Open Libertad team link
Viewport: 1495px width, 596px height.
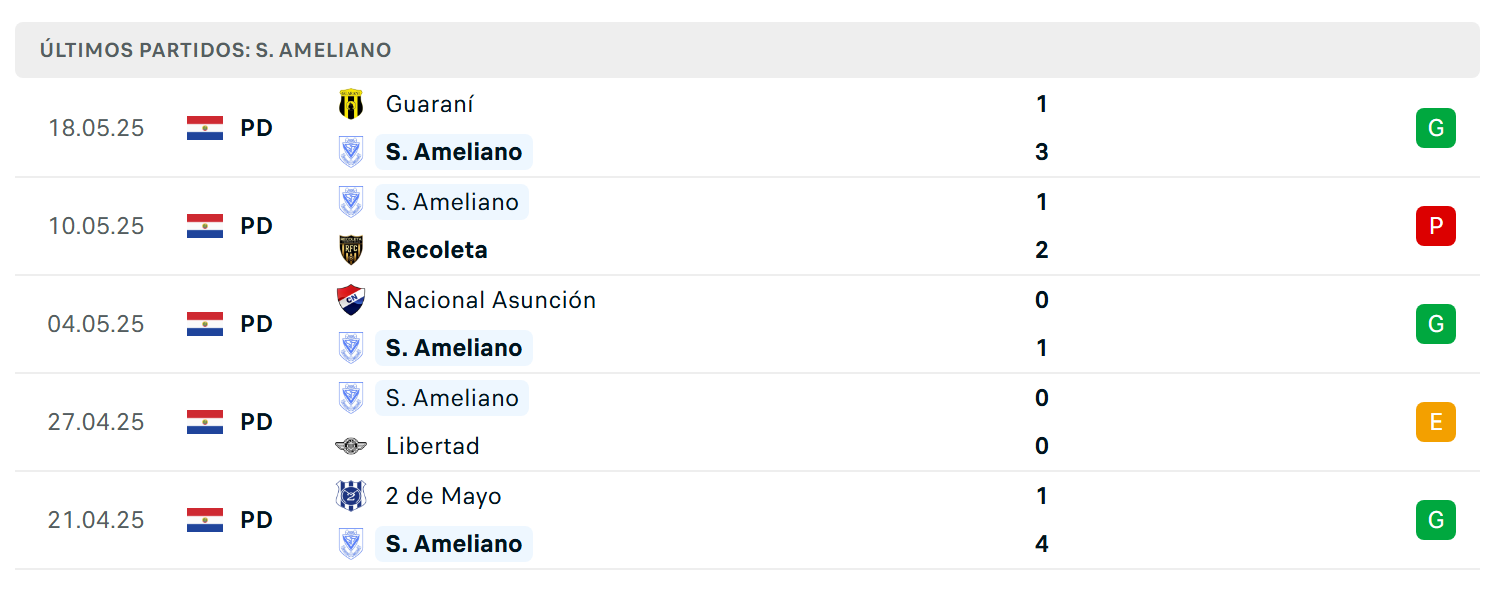433,446
